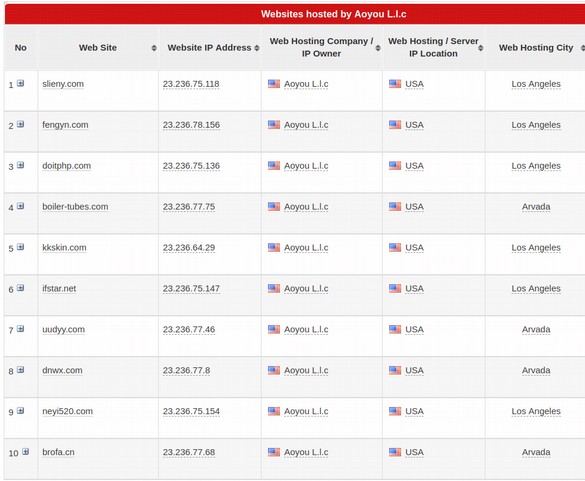The image size is (585, 481).
Task: Click IP address 23.236.77.75
Action: coord(189,207)
